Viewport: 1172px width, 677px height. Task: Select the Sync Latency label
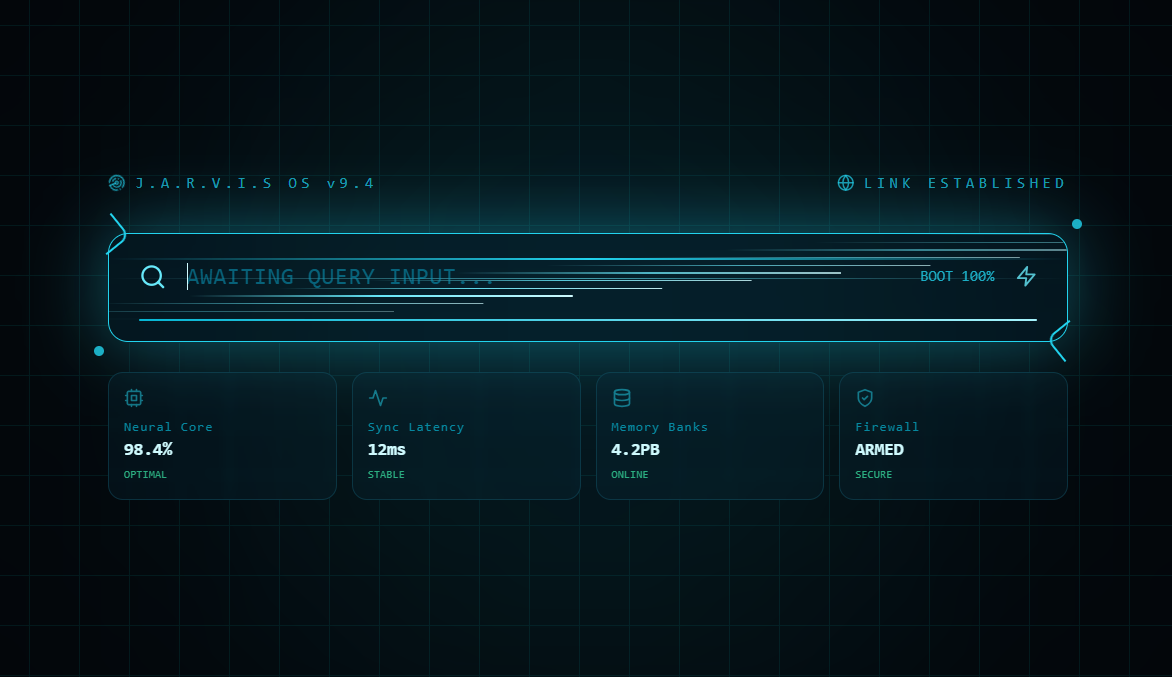pyautogui.click(x=416, y=427)
